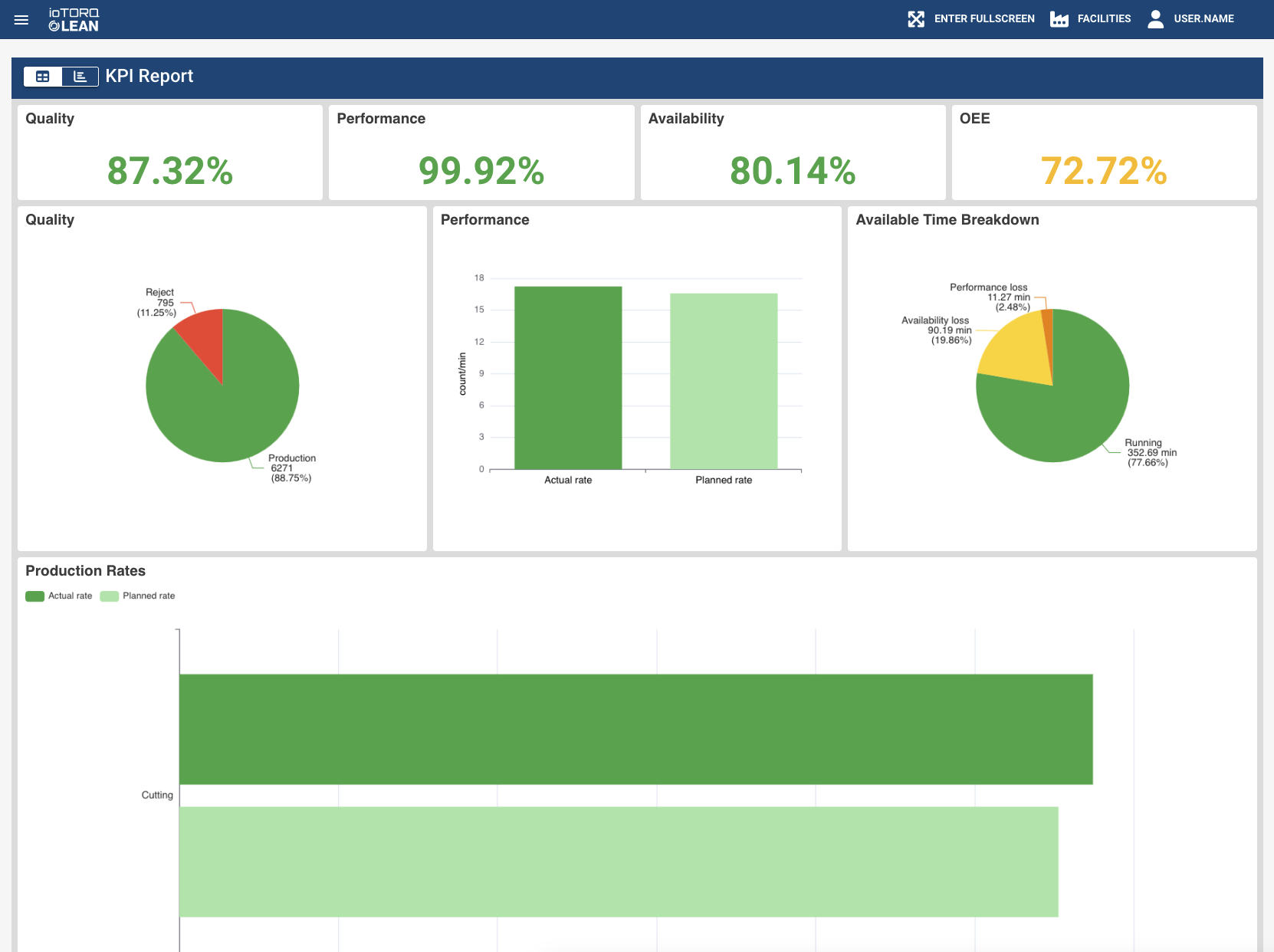Expand the Quality KPI card
This screenshot has width=1274, height=952.
pyautogui.click(x=169, y=152)
